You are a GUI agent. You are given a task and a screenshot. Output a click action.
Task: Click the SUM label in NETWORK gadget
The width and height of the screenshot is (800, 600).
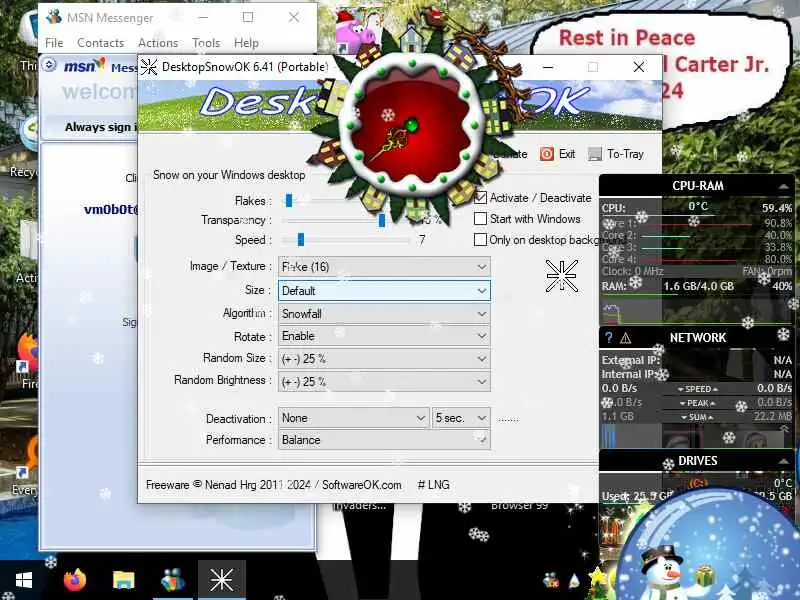pyautogui.click(x=697, y=417)
